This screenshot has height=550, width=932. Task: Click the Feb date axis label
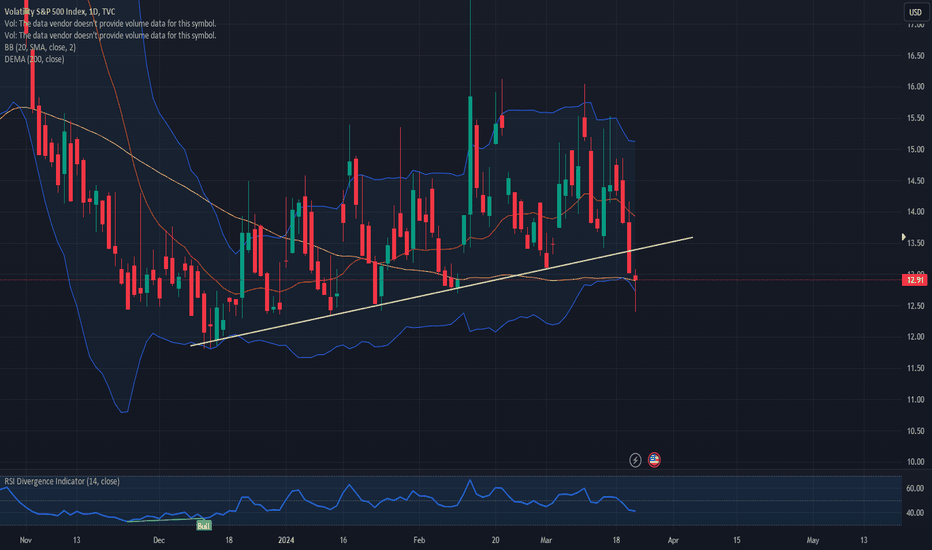coord(419,540)
